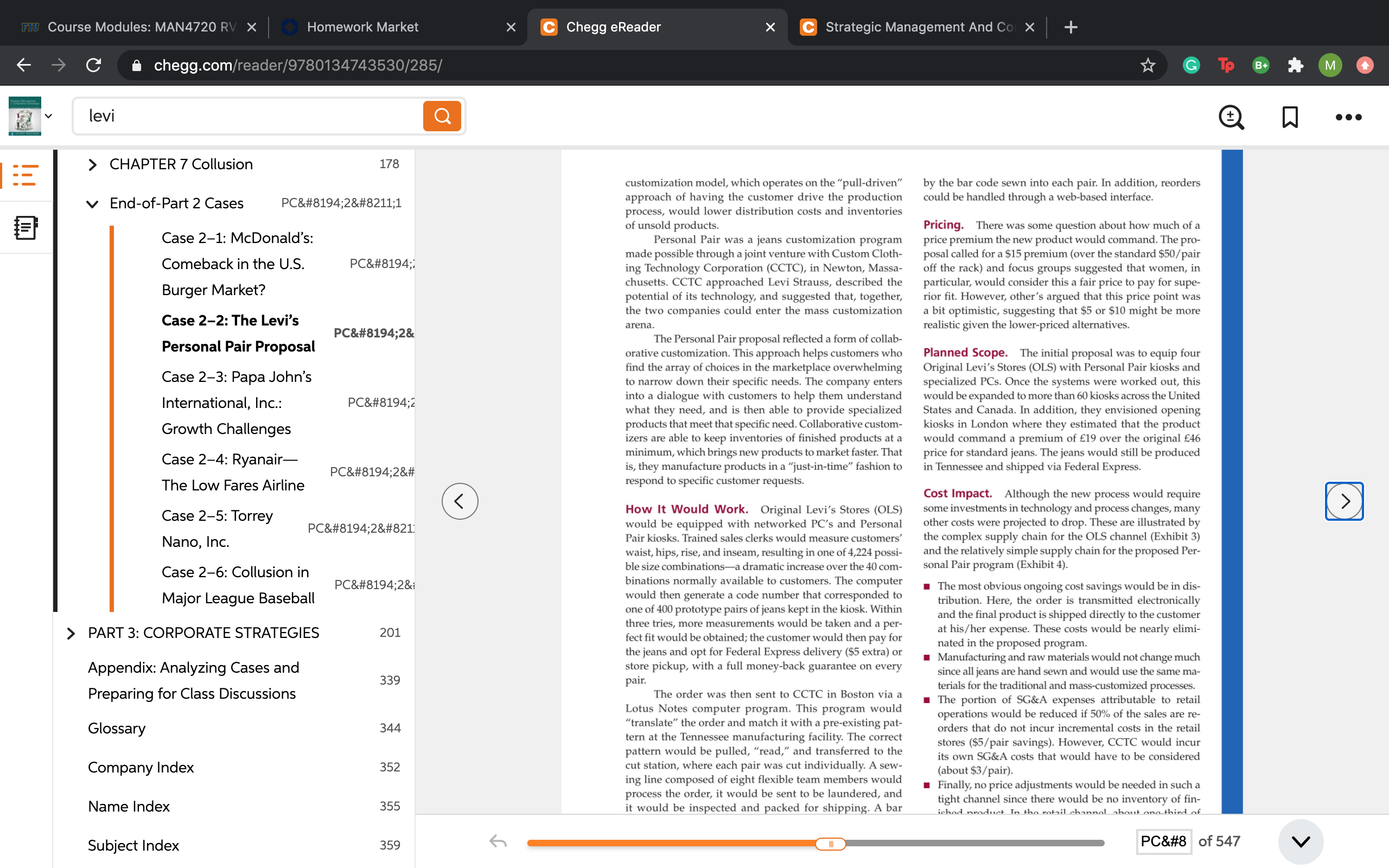1389x868 pixels.
Task: Open the Grammarly extension icon
Action: click(1192, 65)
